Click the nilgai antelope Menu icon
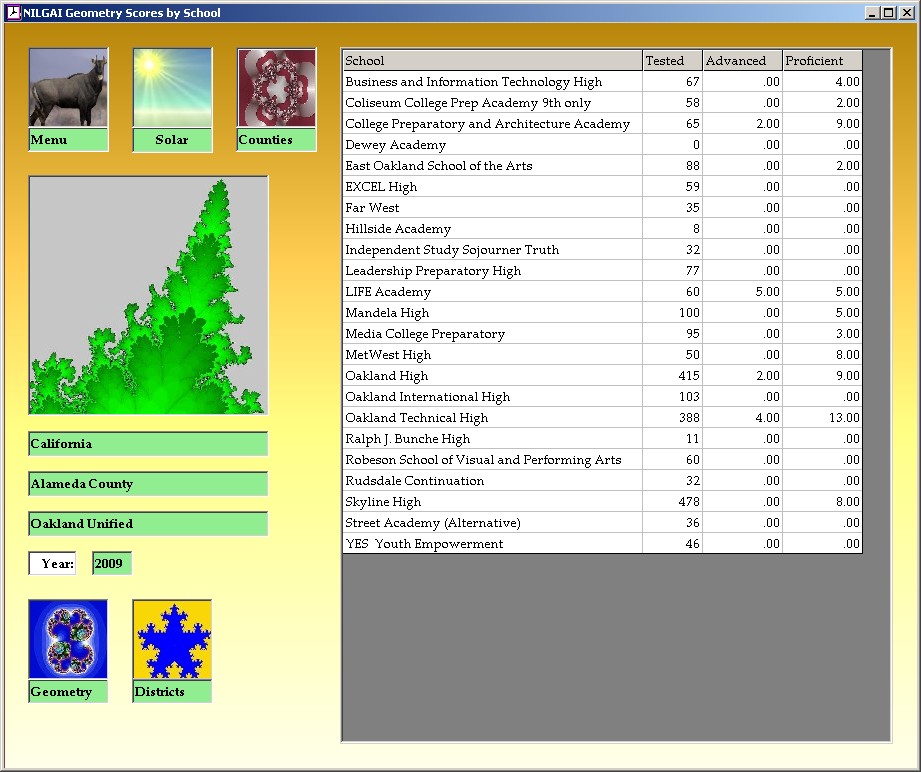The height and width of the screenshot is (772, 921). (68, 88)
